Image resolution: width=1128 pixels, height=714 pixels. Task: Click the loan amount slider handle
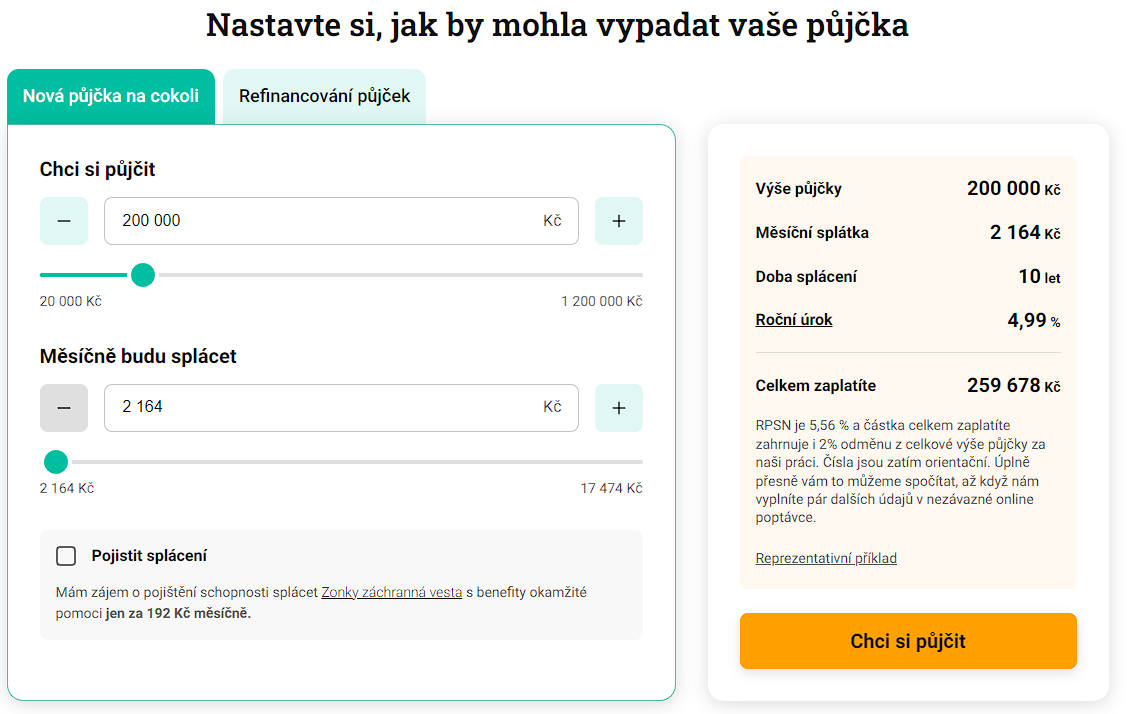click(x=143, y=275)
